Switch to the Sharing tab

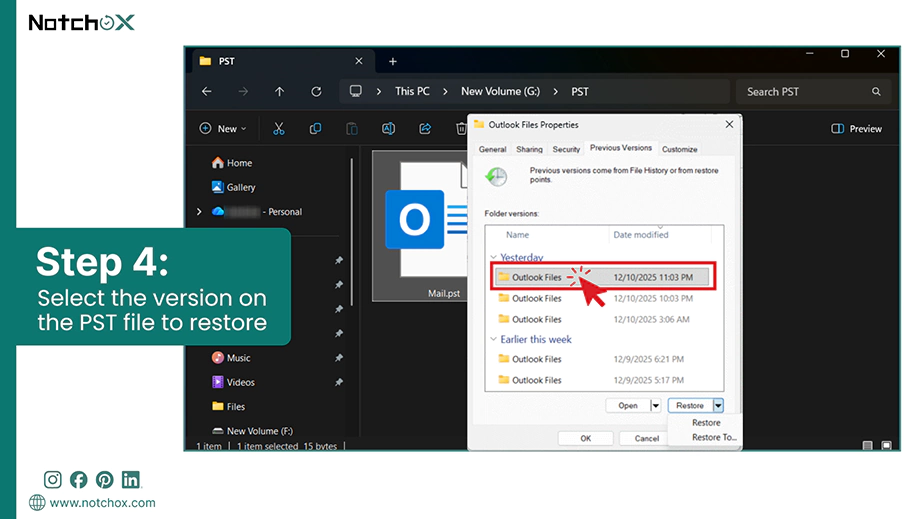click(x=529, y=149)
